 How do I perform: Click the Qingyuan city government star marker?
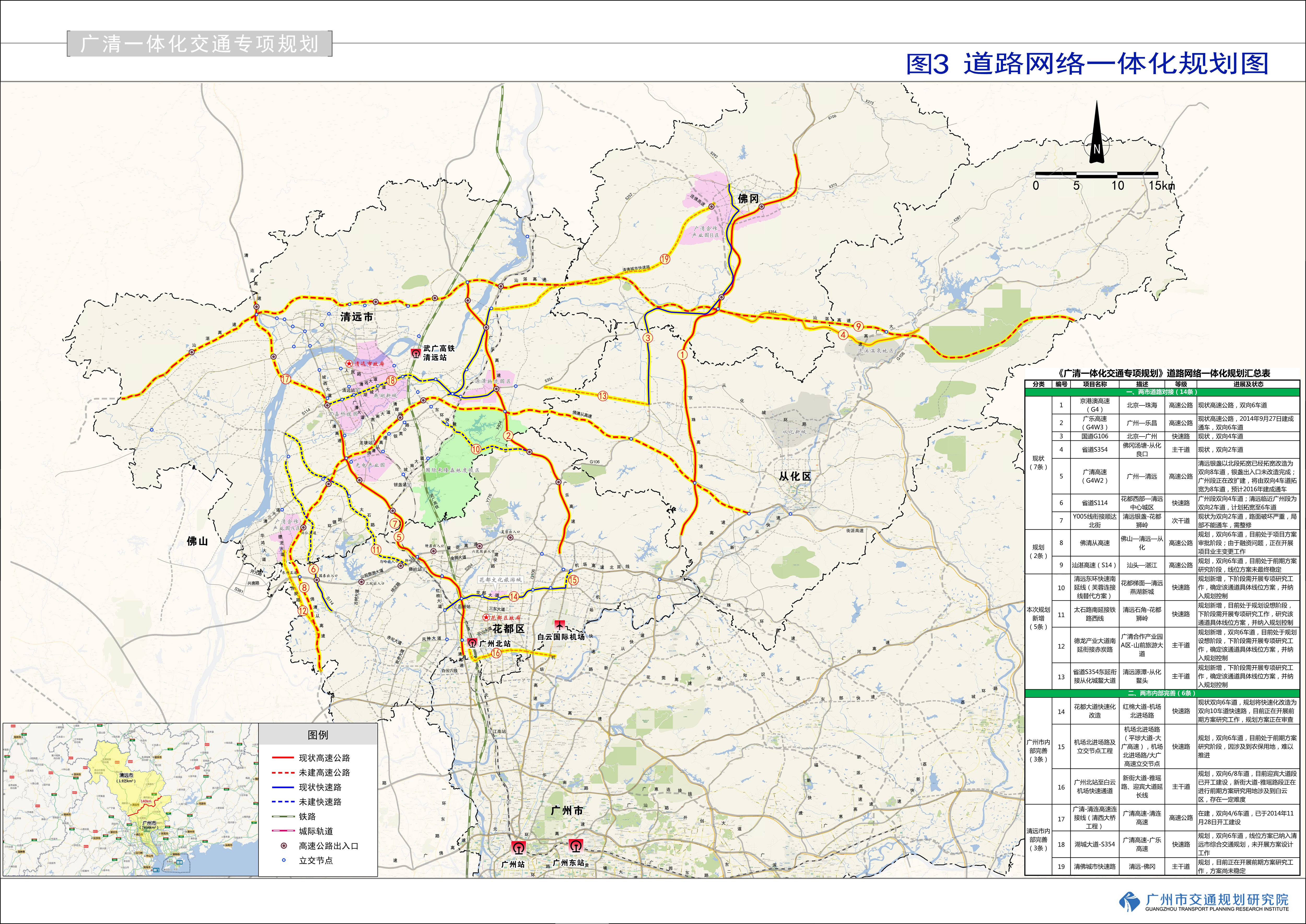coord(349,364)
